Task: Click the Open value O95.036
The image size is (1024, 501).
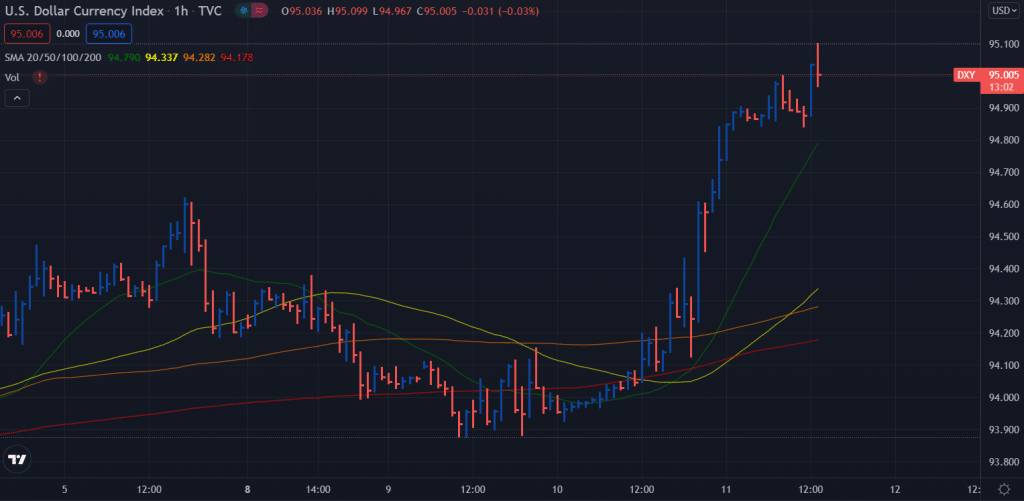Action: [x=302, y=11]
